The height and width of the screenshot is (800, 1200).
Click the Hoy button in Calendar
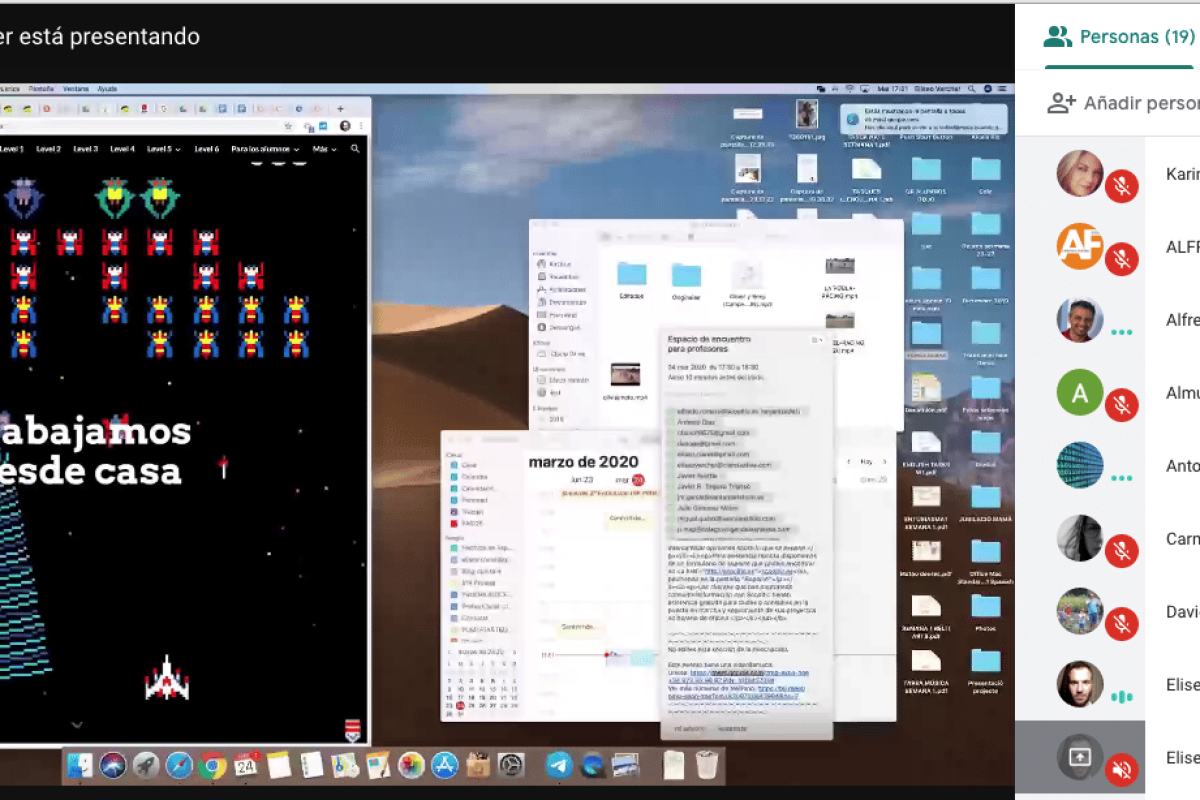[x=867, y=461]
